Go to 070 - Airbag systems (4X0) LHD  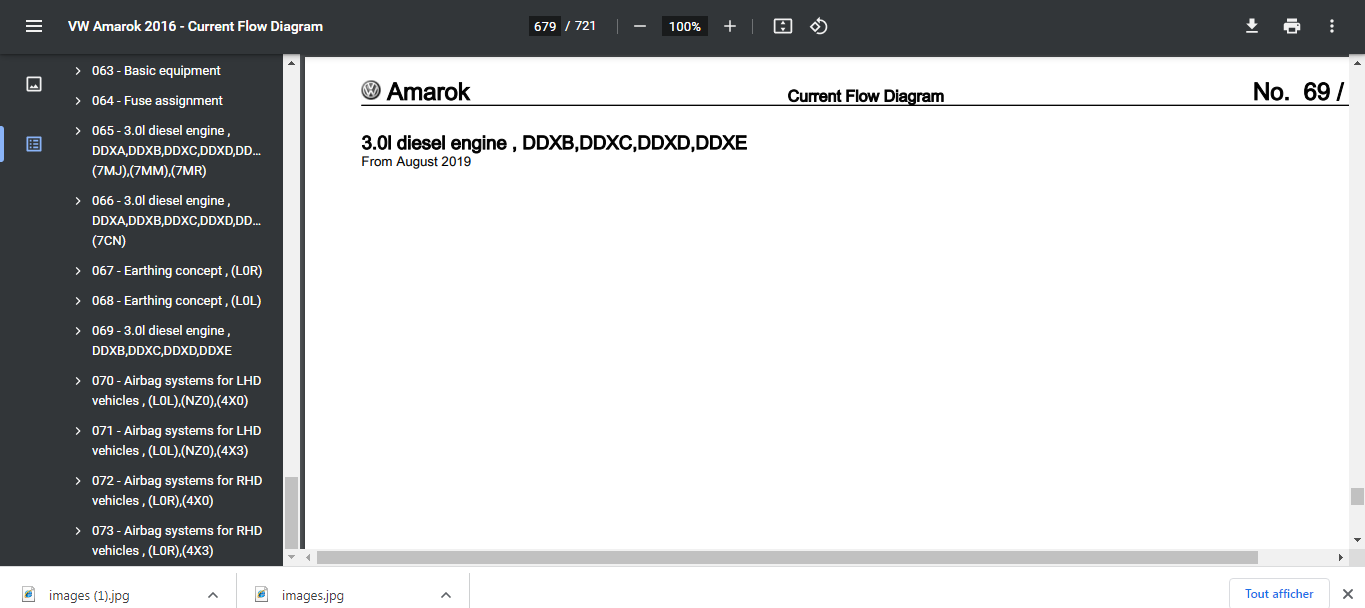coord(176,391)
